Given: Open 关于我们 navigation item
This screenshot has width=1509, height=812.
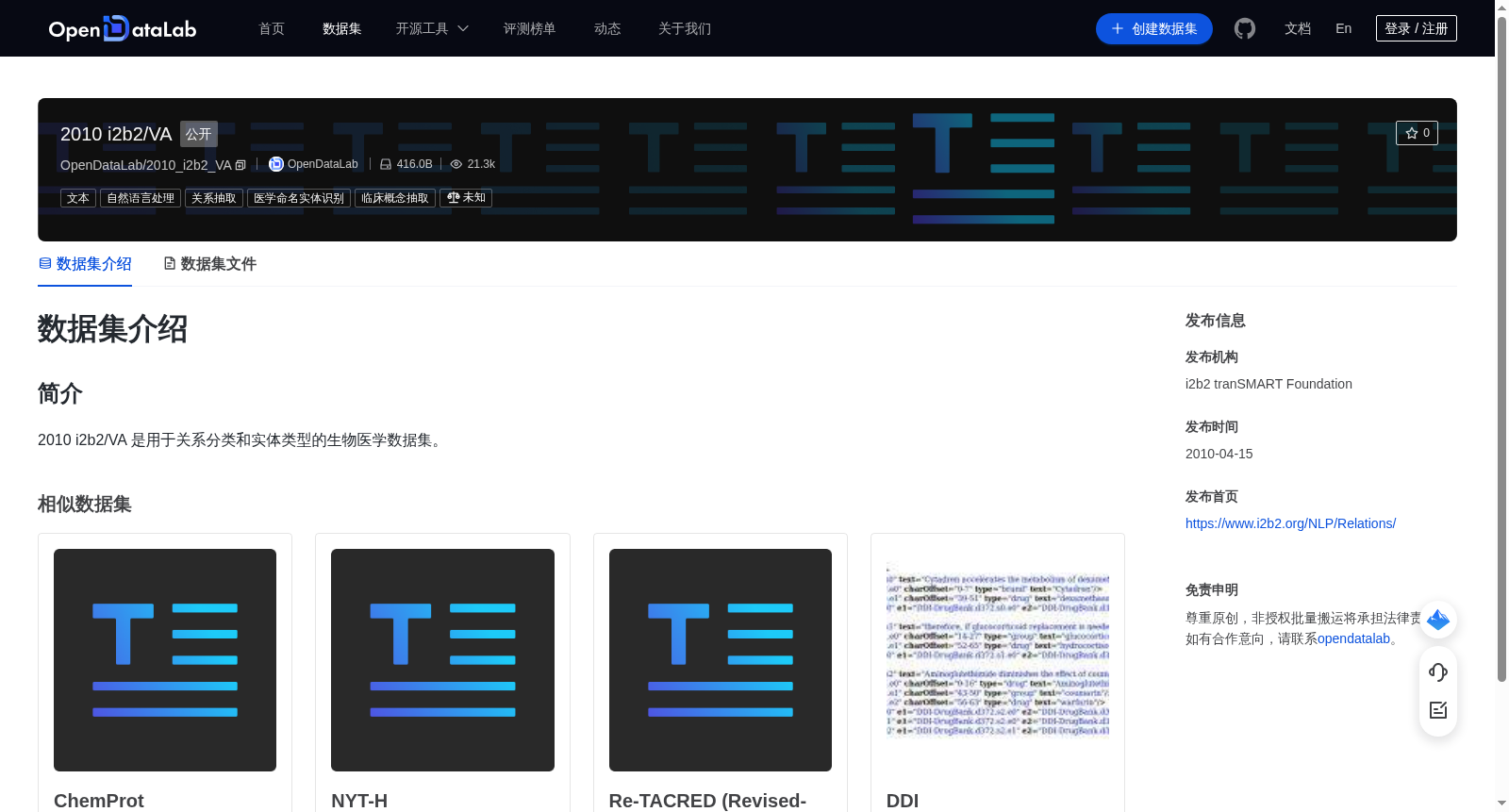Looking at the screenshot, I should (x=685, y=29).
